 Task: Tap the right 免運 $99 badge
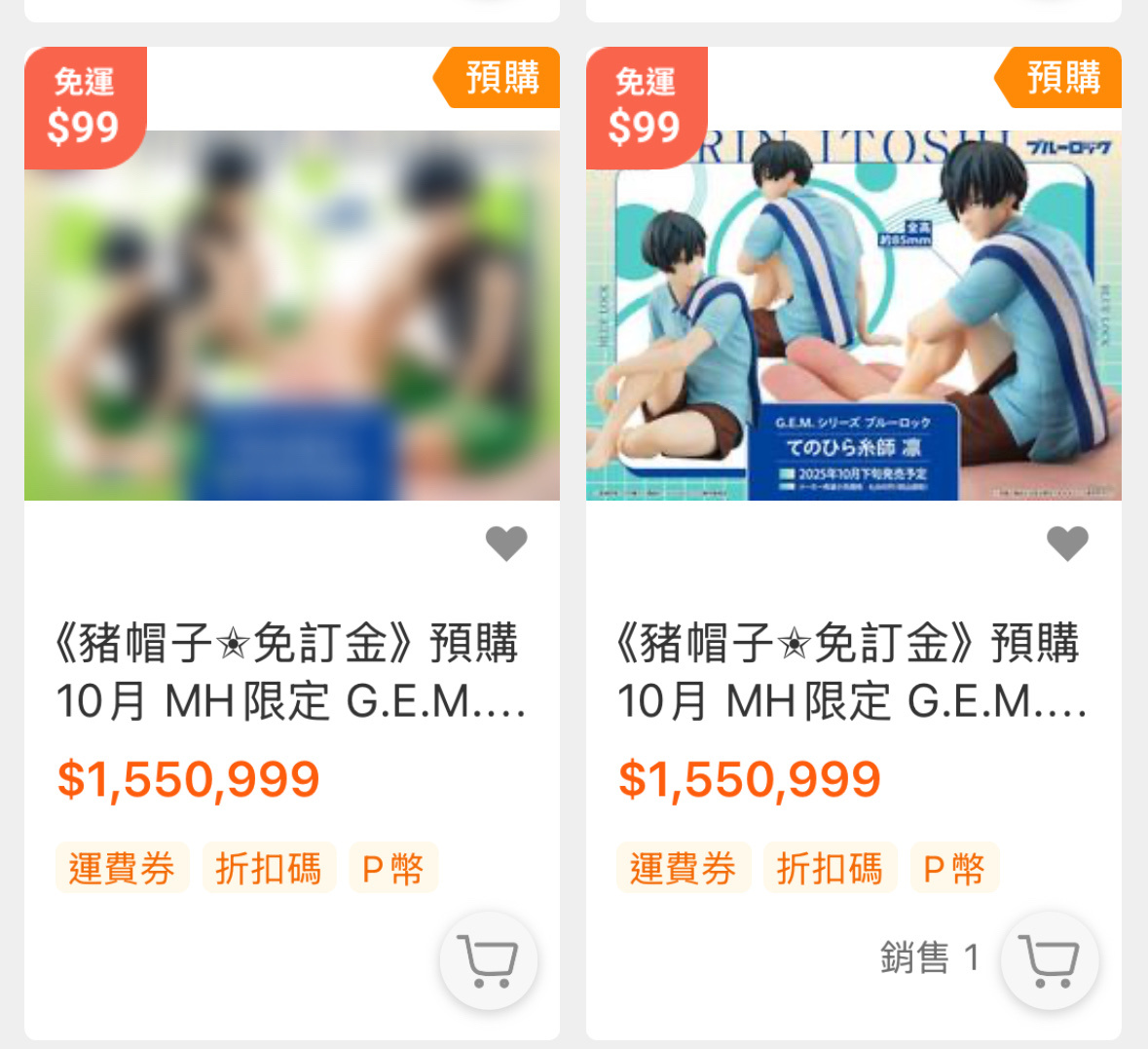click(x=647, y=108)
